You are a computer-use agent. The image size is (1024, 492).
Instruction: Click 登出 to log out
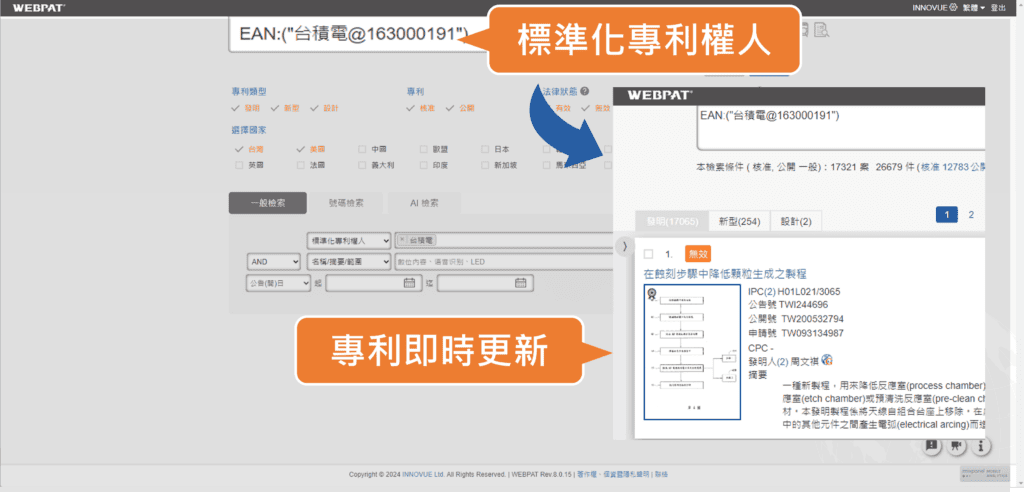click(998, 7)
